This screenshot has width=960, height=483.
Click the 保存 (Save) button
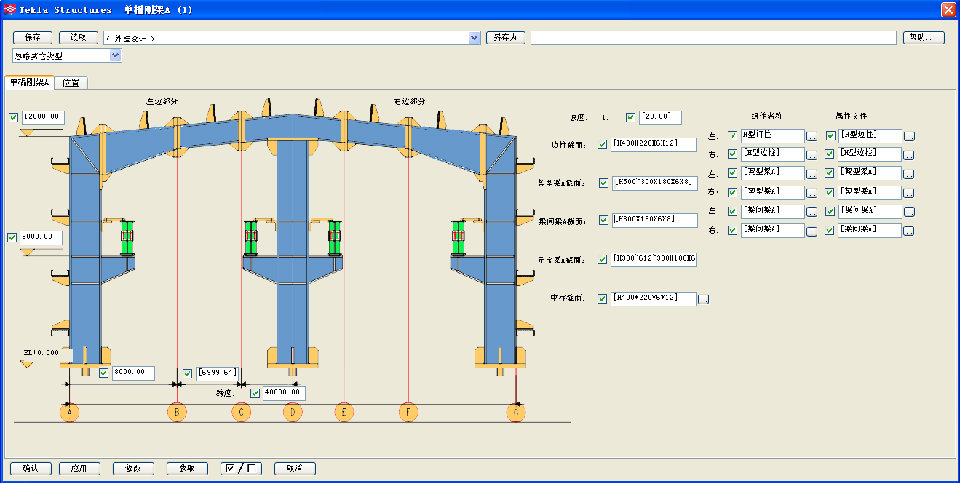click(32, 38)
